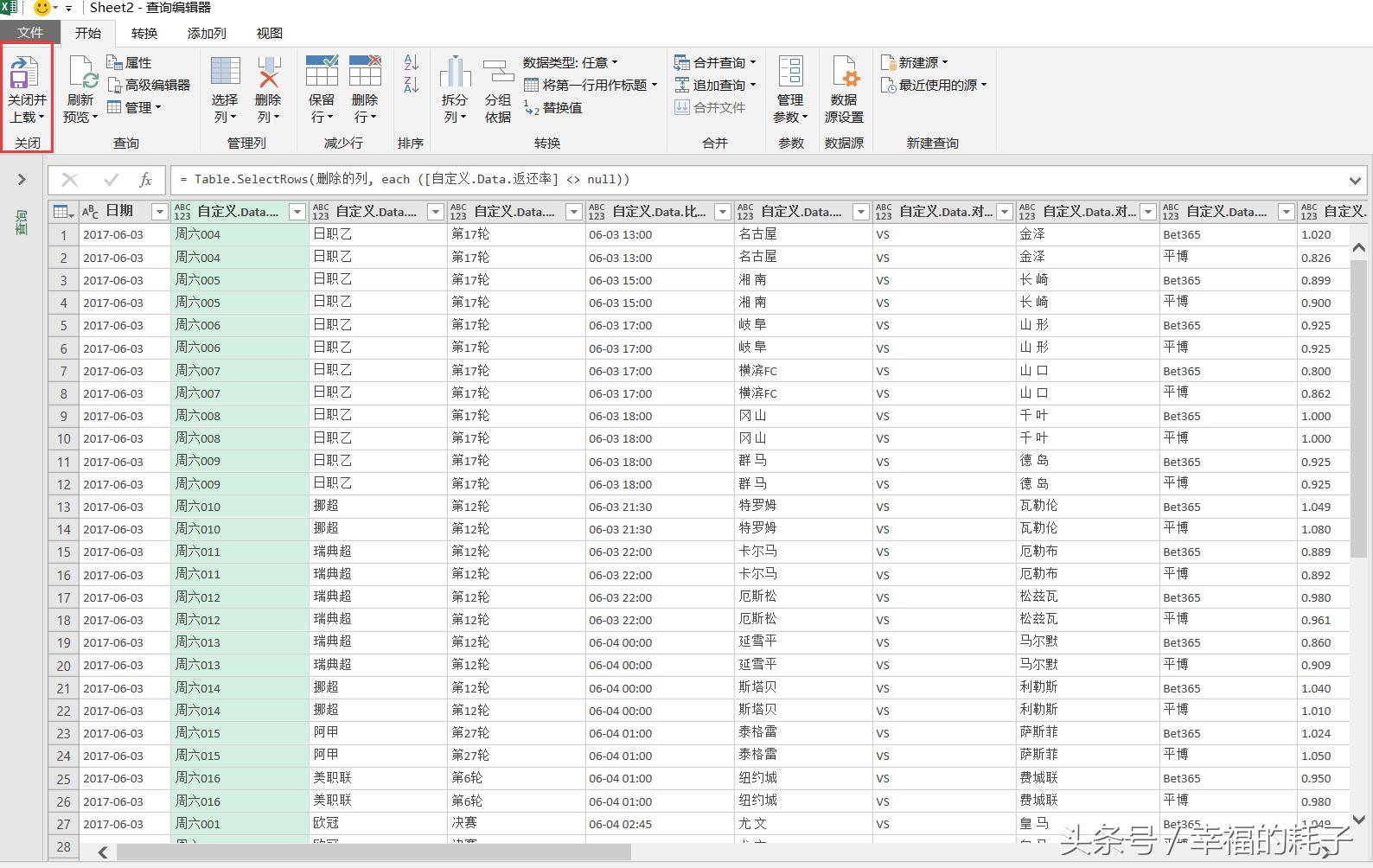Expand the queries pane with the arrow
This screenshot has height=868, width=1373.
pos(22,179)
